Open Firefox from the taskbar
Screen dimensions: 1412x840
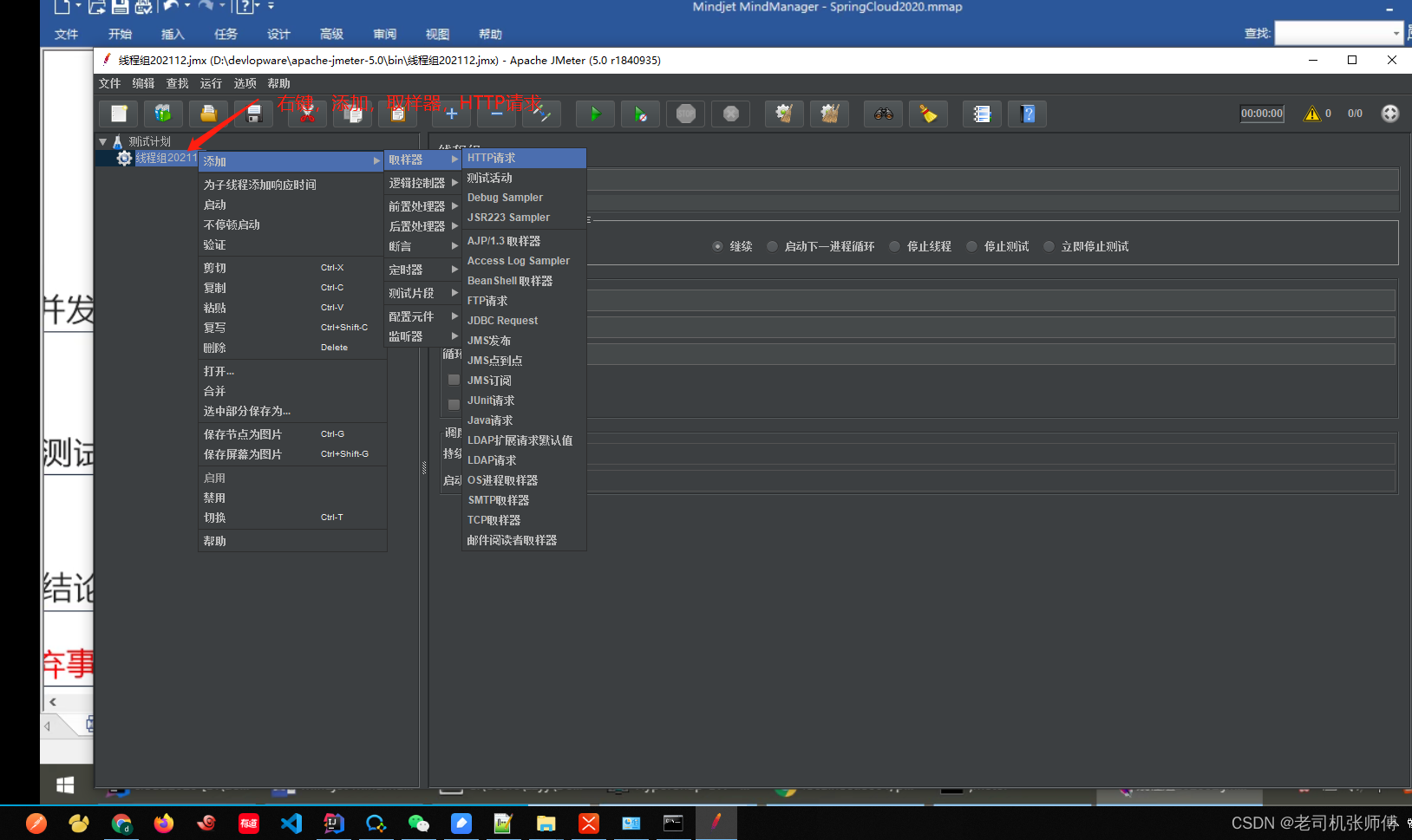pyautogui.click(x=164, y=824)
